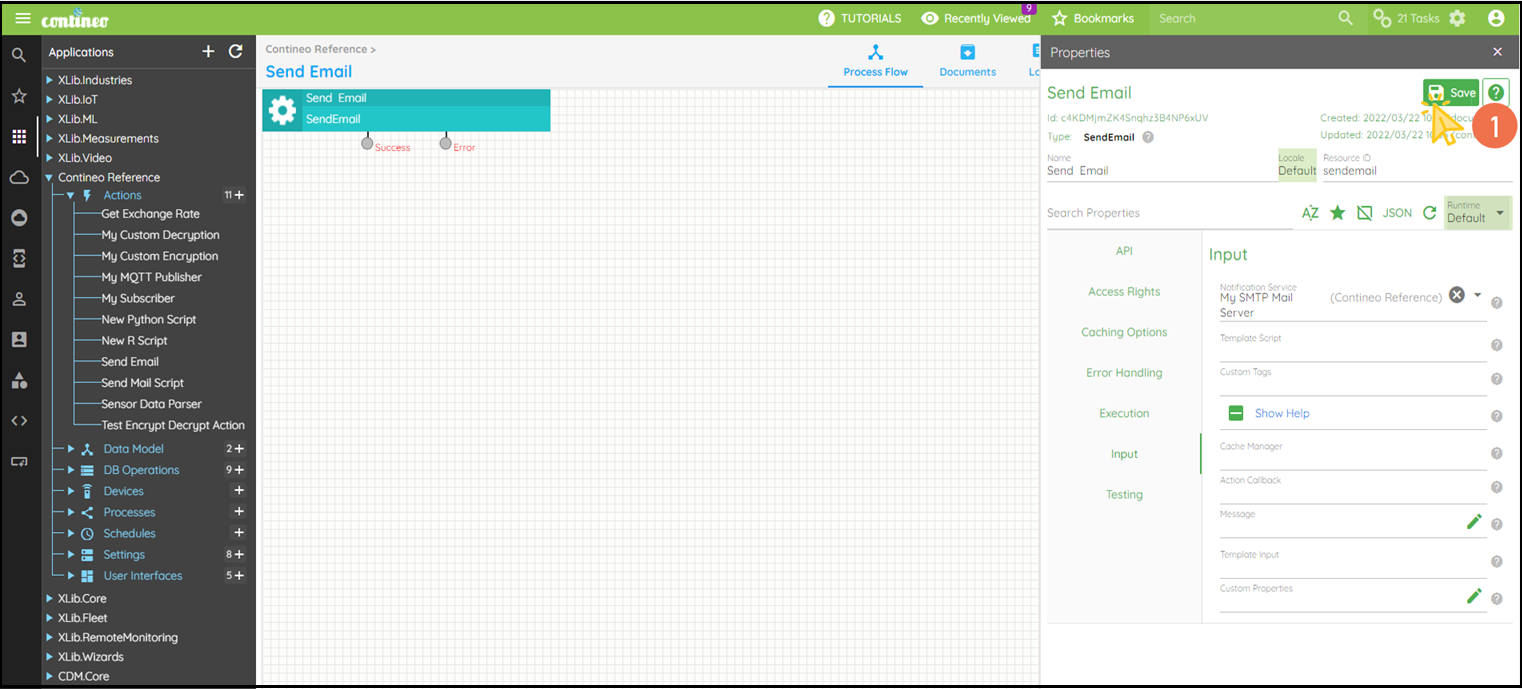The width and height of the screenshot is (1522, 689).
Task: Switch properties to JSON view
Action: point(1396,212)
